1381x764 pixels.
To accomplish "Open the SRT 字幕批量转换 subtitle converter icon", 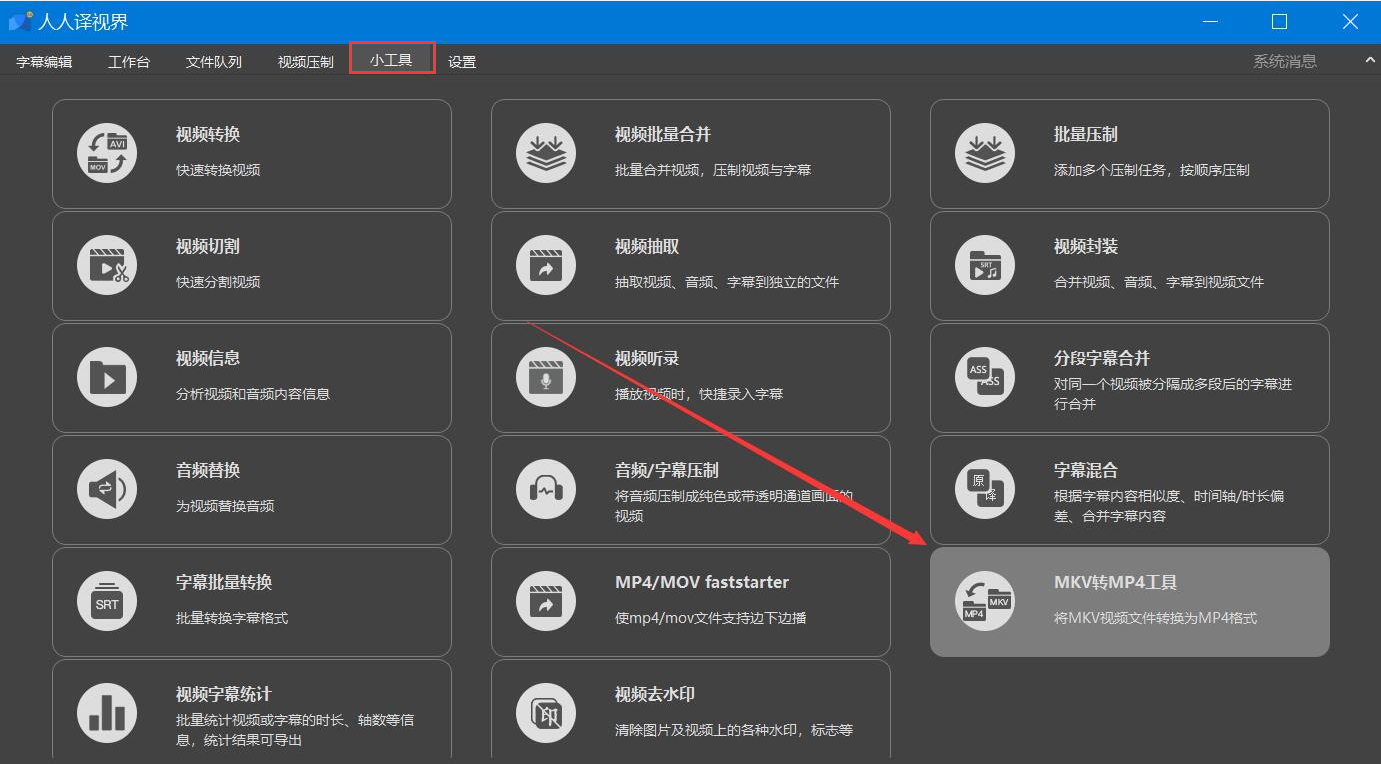I will (107, 601).
